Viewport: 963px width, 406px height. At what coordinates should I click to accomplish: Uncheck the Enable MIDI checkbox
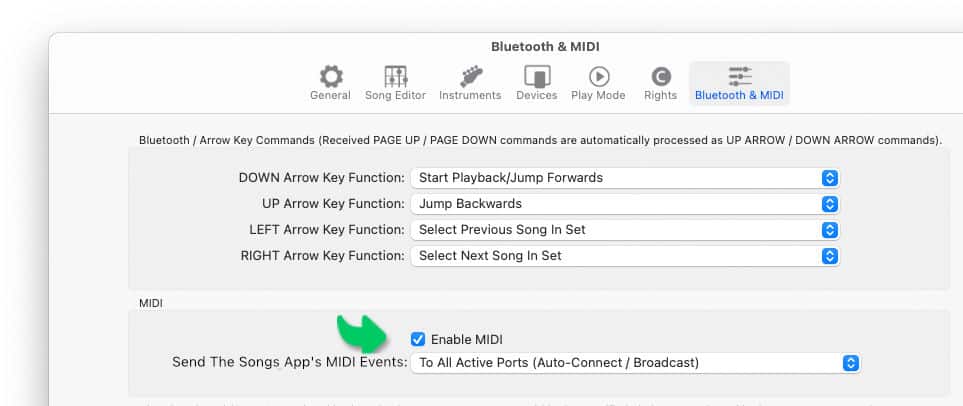418,339
